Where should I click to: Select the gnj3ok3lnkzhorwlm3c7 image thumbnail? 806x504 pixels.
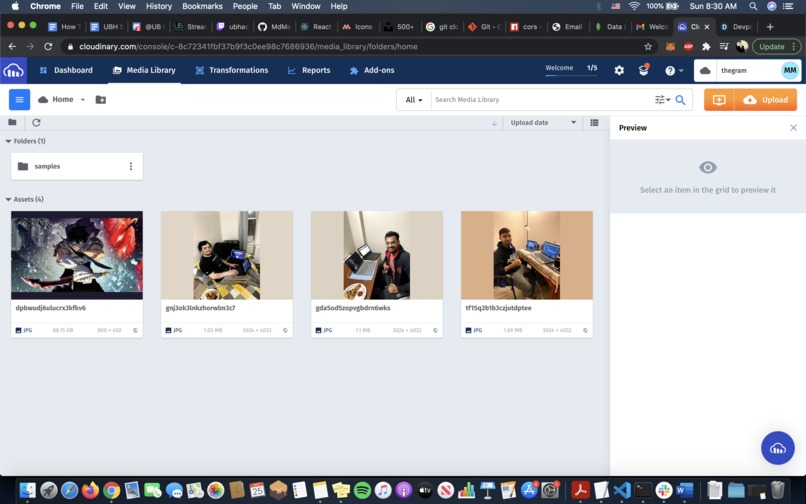pos(227,255)
